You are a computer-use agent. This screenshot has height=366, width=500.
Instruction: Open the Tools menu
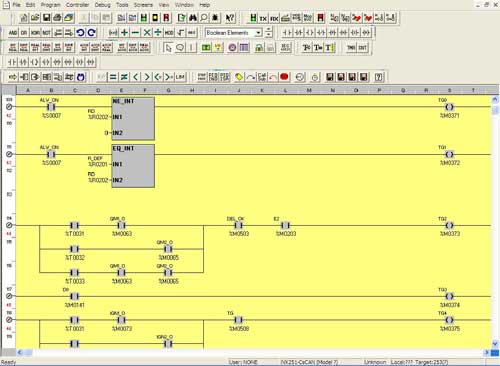[x=122, y=5]
